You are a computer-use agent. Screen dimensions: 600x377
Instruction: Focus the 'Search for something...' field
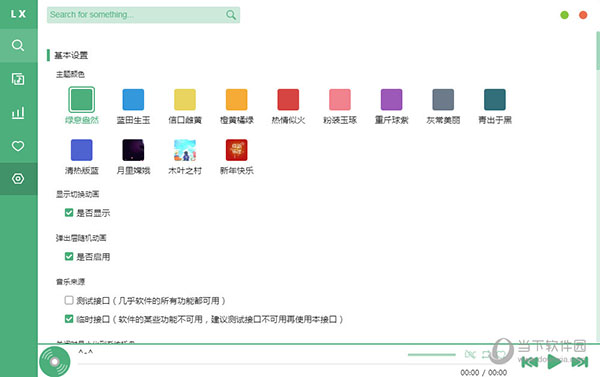143,15
